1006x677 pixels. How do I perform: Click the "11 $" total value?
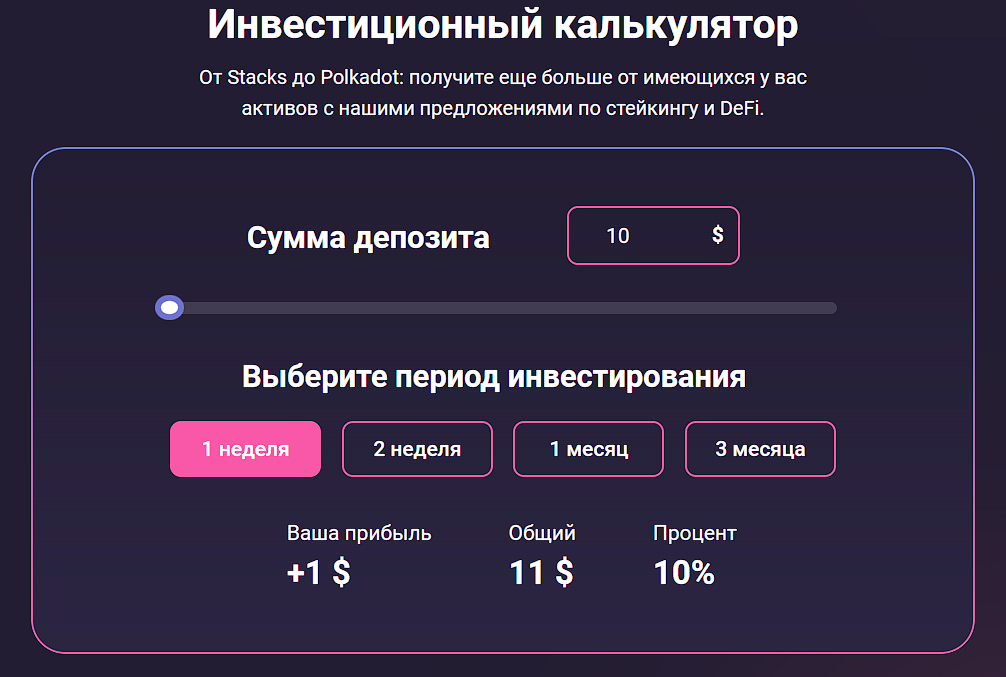(541, 573)
